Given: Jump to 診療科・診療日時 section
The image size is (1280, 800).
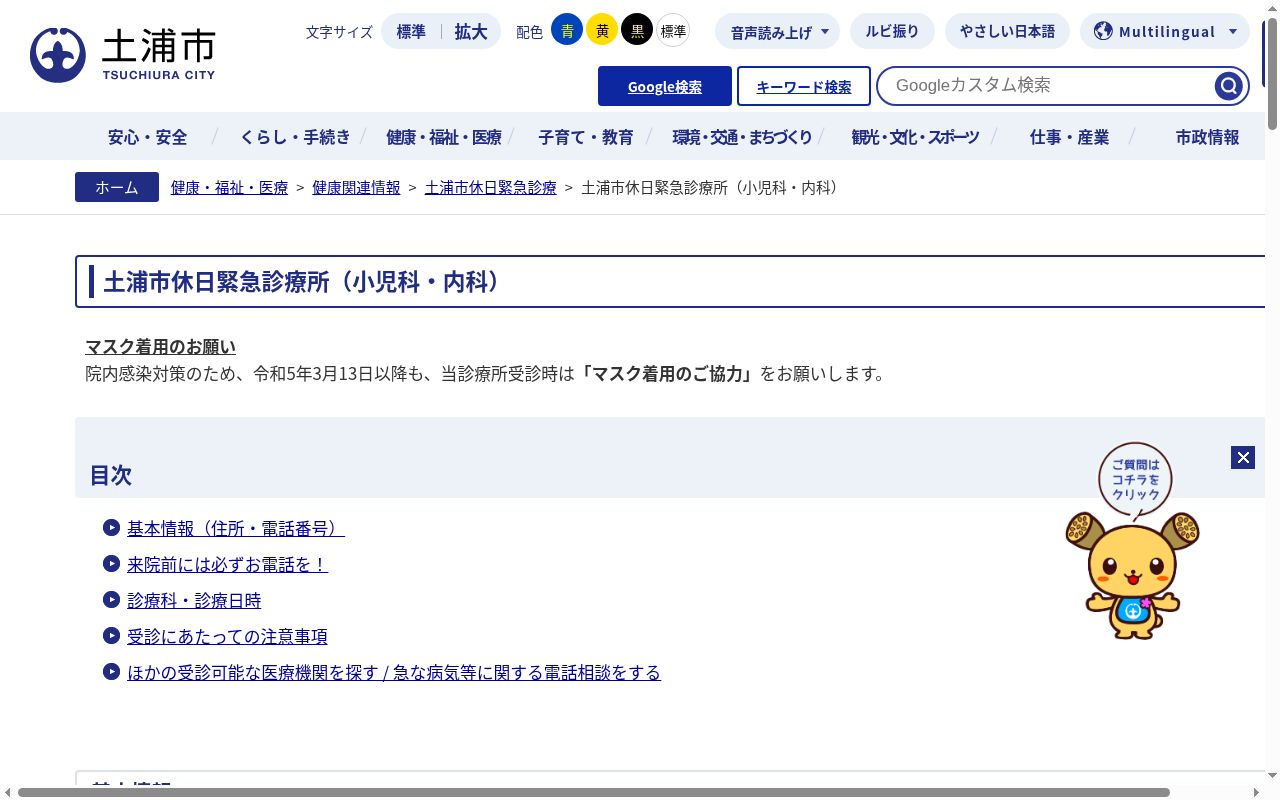Looking at the screenshot, I should (x=194, y=600).
